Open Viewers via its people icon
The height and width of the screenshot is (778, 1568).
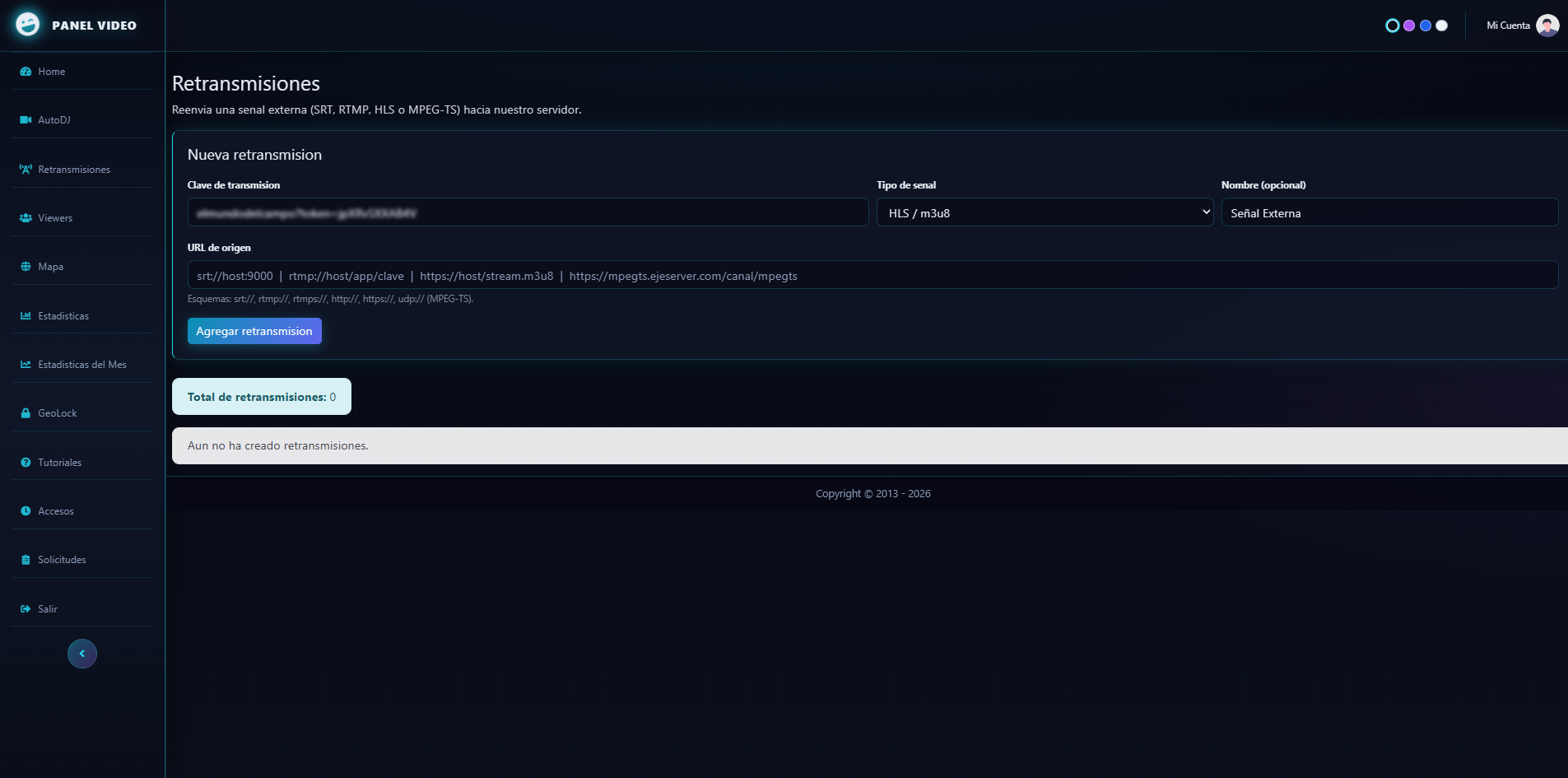click(26, 218)
